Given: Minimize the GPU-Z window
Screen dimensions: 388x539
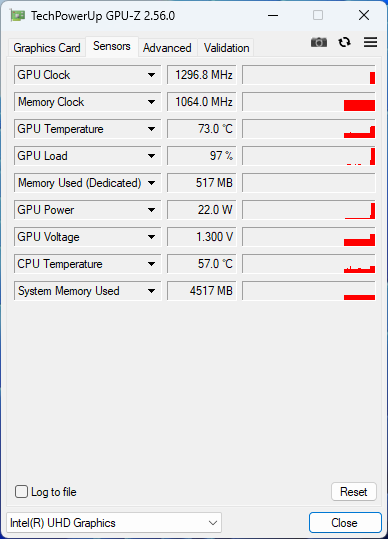Looking at the screenshot, I should 273,15.
